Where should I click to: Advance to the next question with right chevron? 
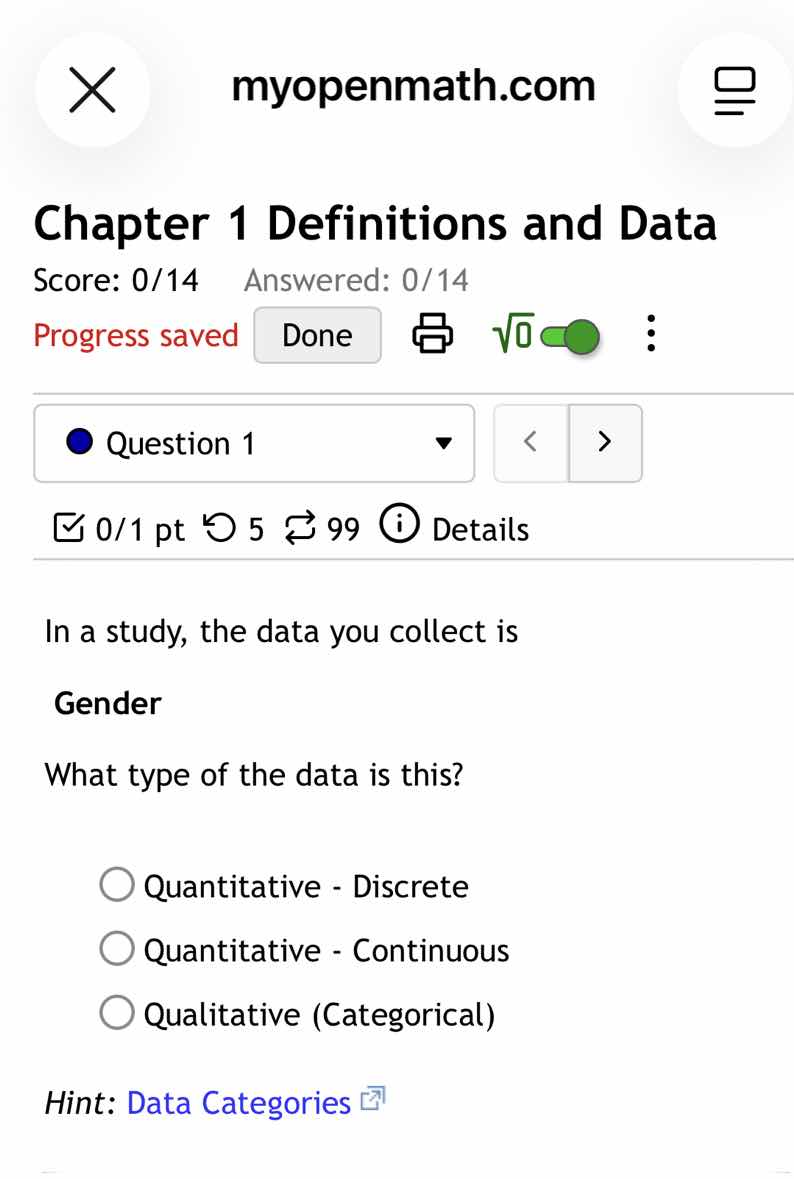coord(605,442)
